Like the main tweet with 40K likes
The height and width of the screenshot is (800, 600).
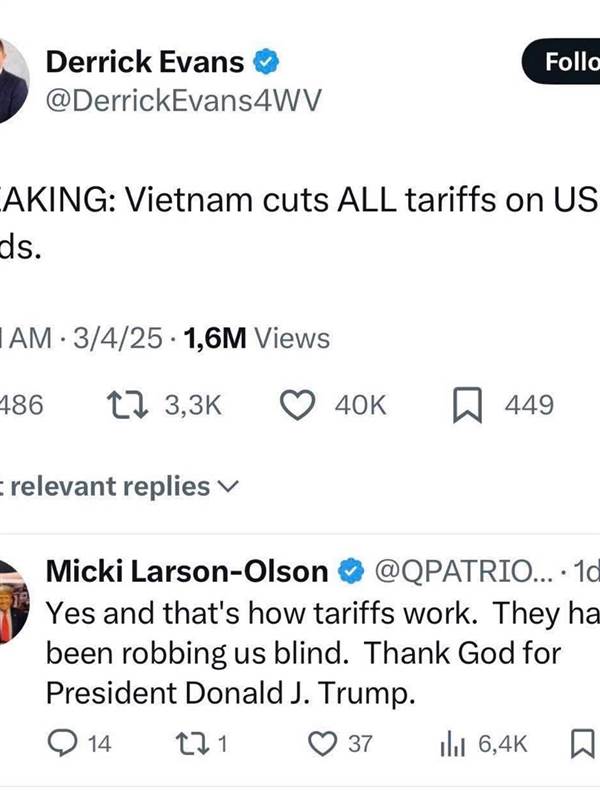pyautogui.click(x=298, y=406)
